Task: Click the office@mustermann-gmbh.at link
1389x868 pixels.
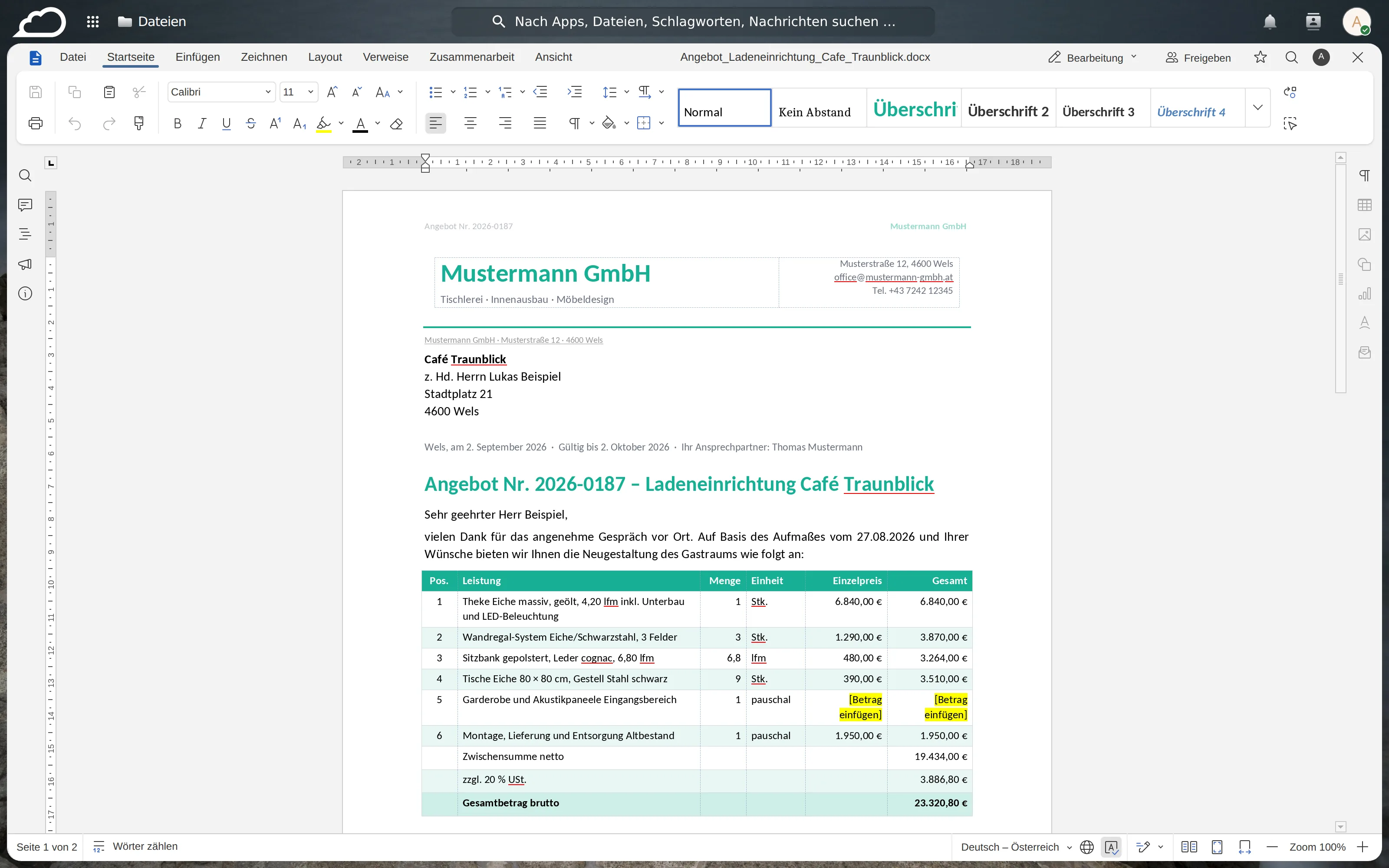Action: coord(893,277)
